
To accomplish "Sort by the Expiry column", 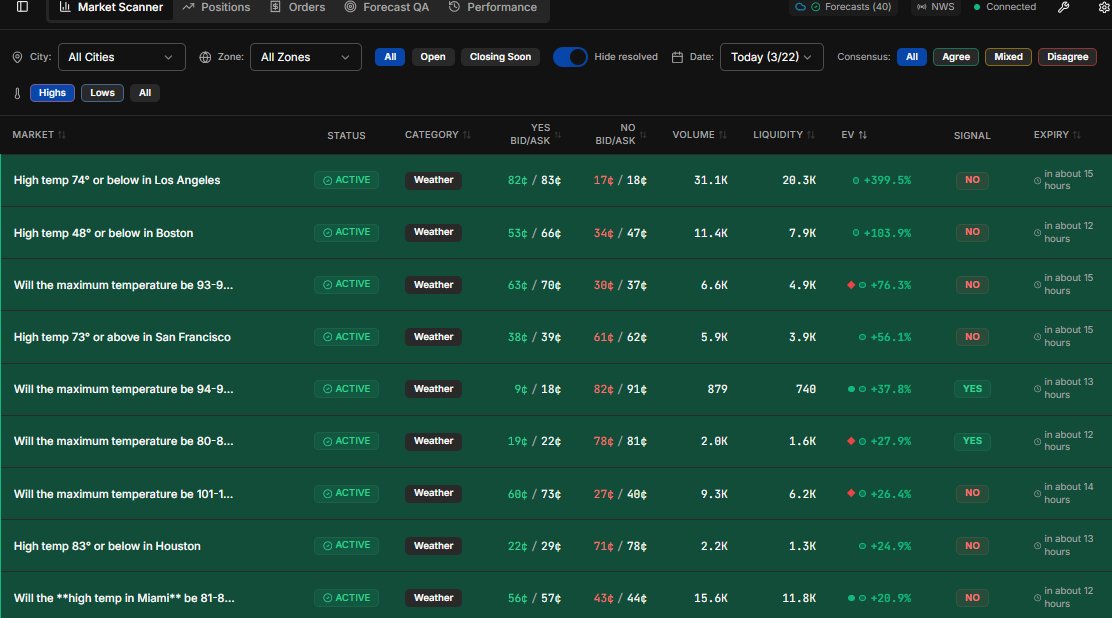I will (x=1057, y=135).
